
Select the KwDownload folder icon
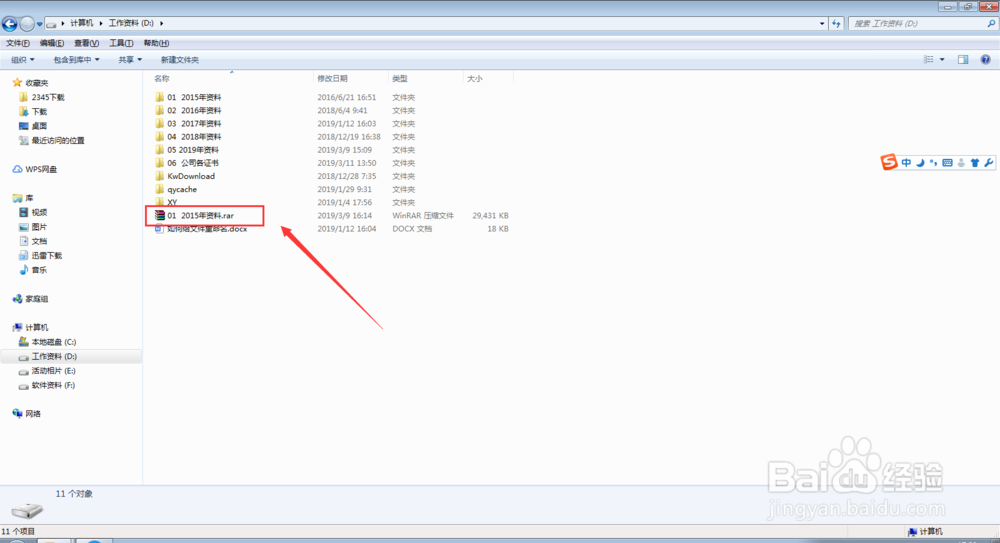tap(159, 176)
